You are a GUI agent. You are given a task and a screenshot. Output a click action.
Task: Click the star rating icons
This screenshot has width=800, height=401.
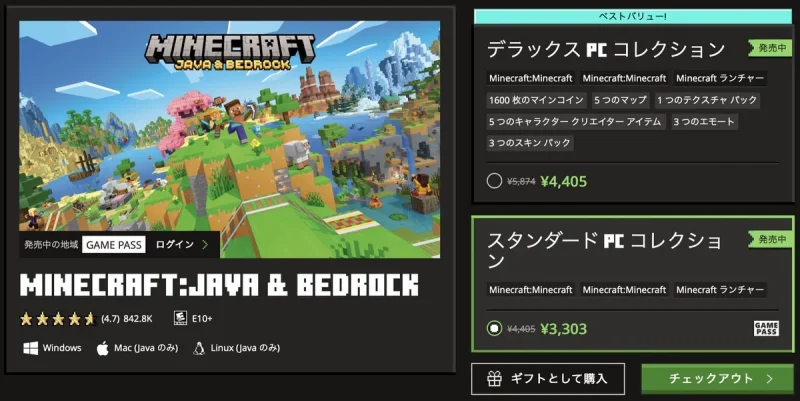pos(58,319)
